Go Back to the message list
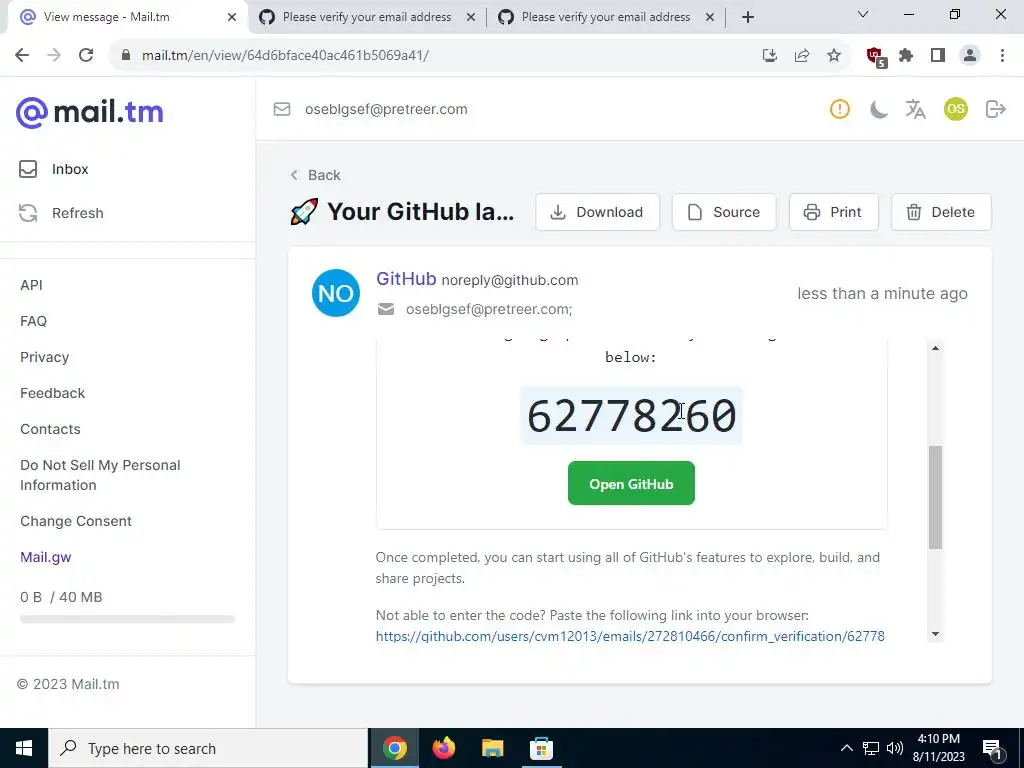This screenshot has height=768, width=1024. [x=315, y=175]
